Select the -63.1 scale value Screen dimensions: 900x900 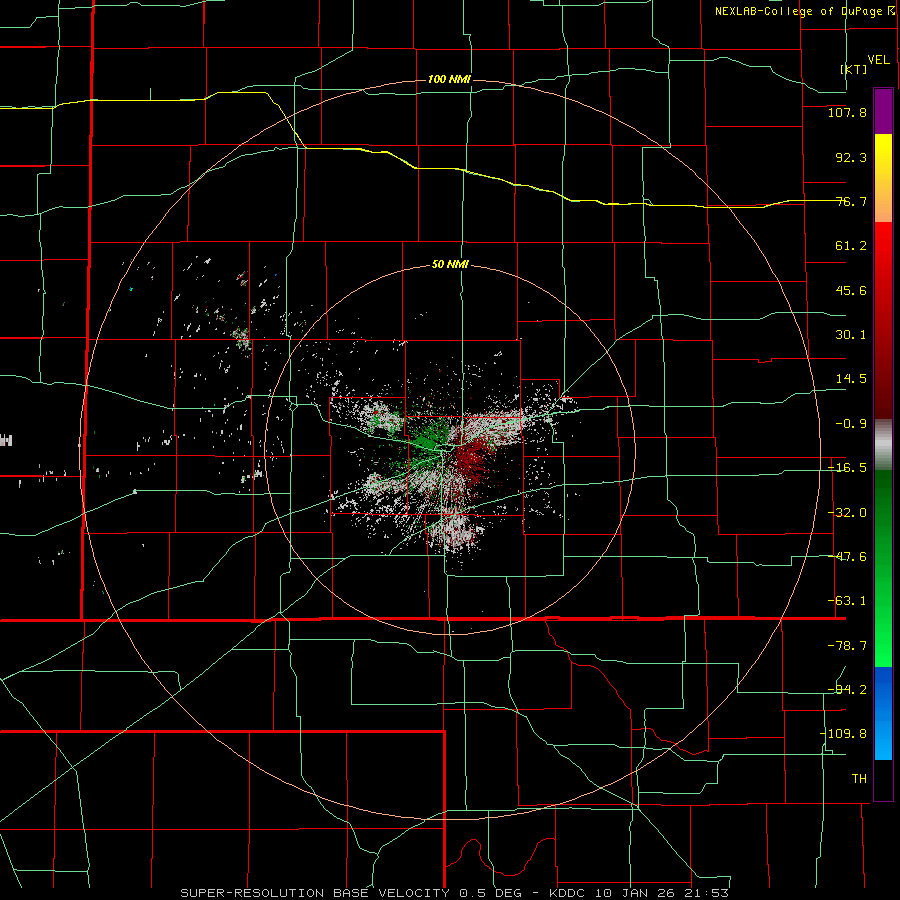click(847, 601)
